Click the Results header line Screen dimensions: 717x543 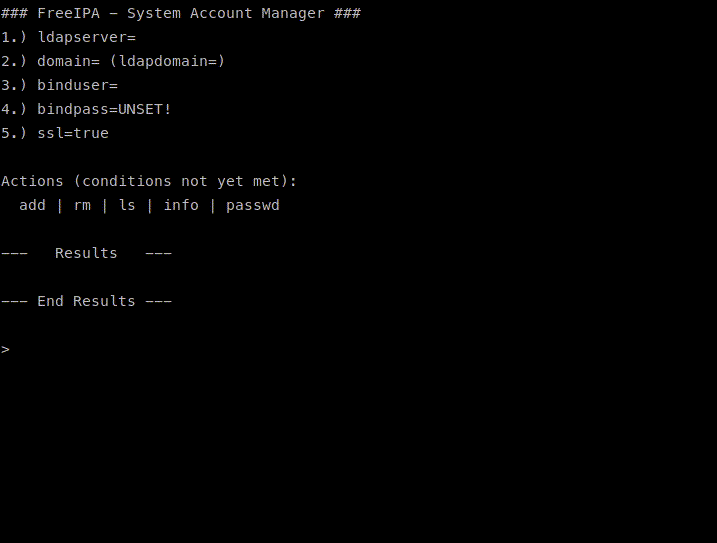pyautogui.click(x=86, y=253)
